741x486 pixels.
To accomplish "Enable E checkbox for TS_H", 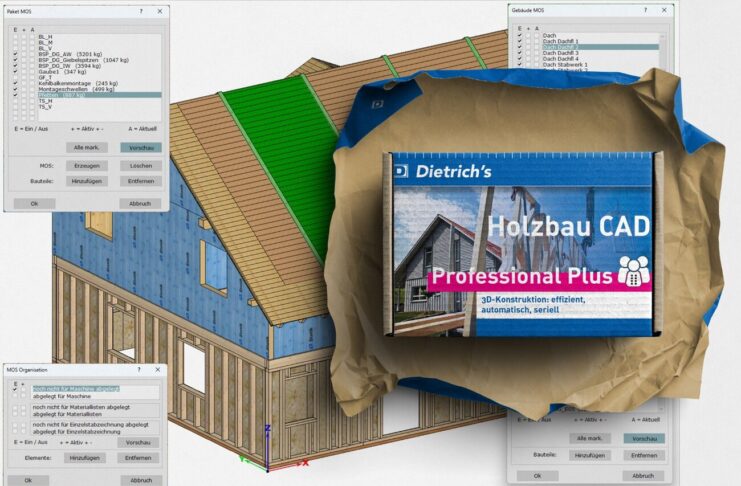I will [16, 101].
